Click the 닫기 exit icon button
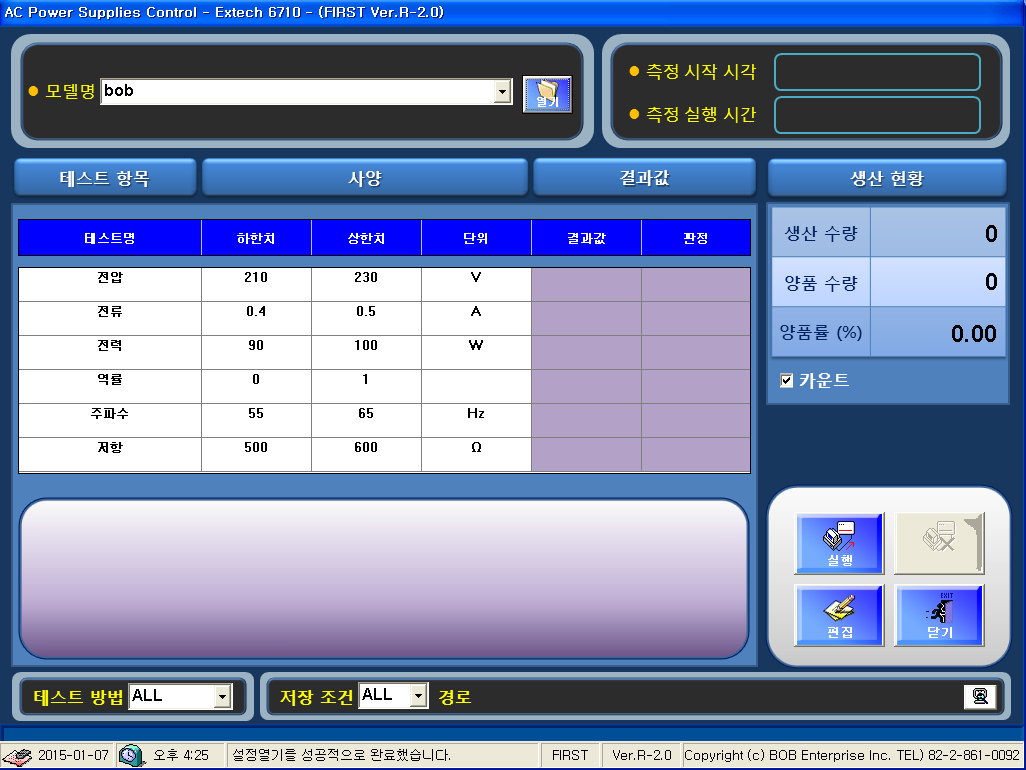 [939, 615]
